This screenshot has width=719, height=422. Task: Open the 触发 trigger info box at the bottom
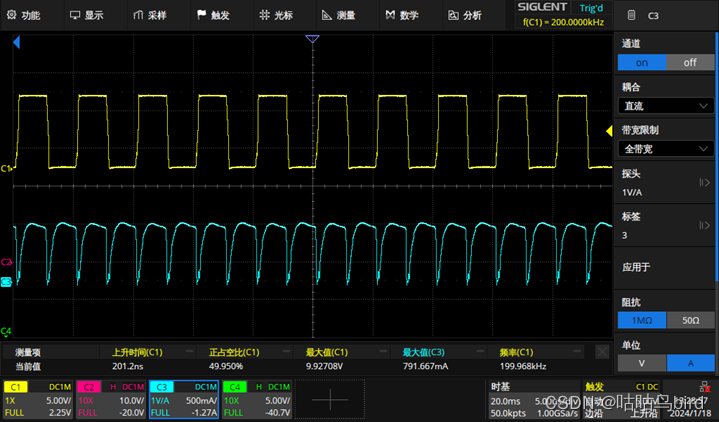coord(623,400)
